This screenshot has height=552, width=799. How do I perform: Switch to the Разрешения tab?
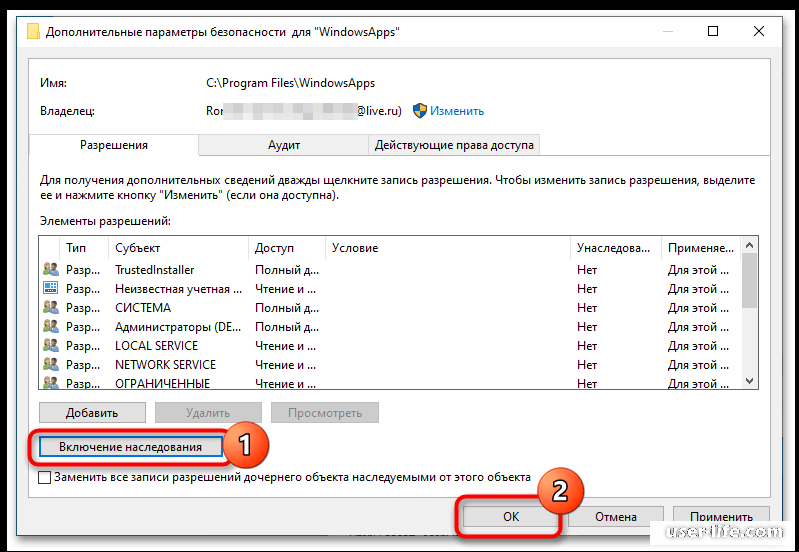(x=114, y=145)
